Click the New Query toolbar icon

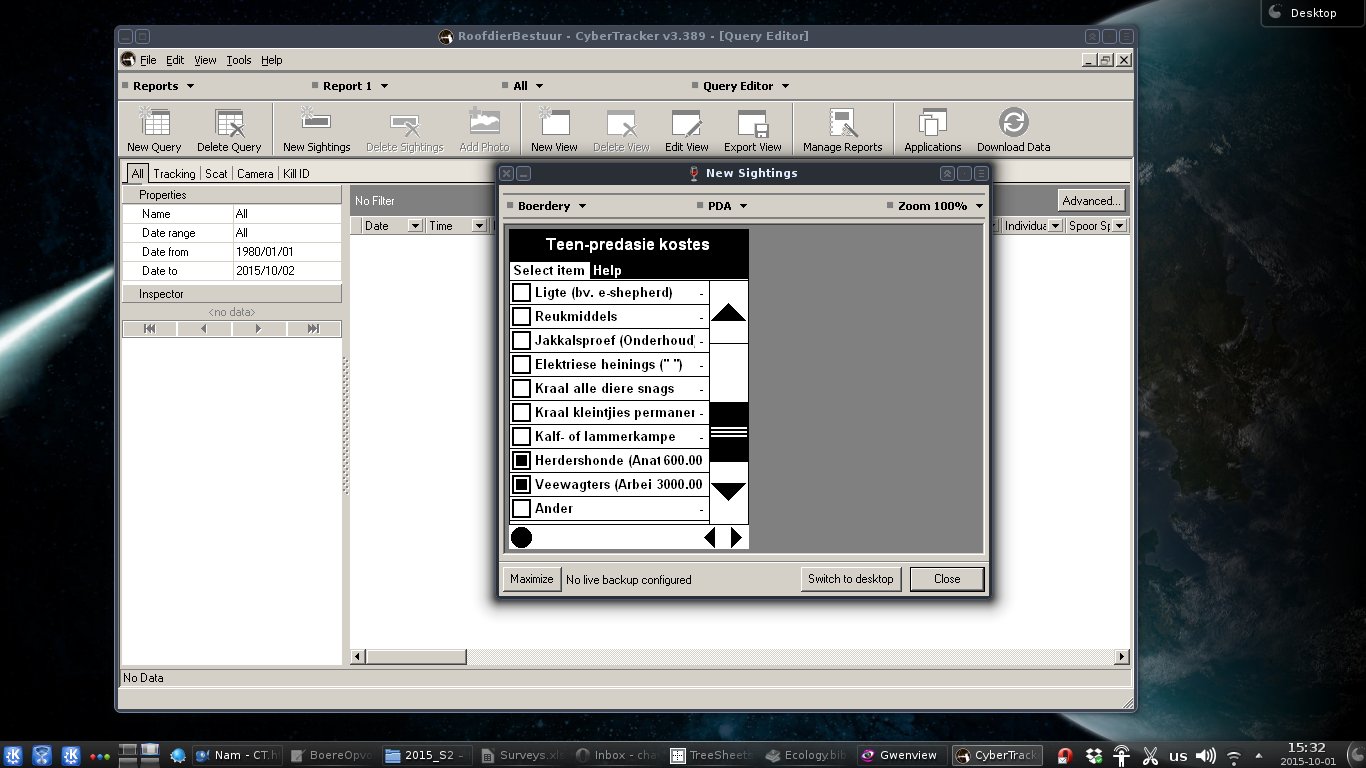154,130
